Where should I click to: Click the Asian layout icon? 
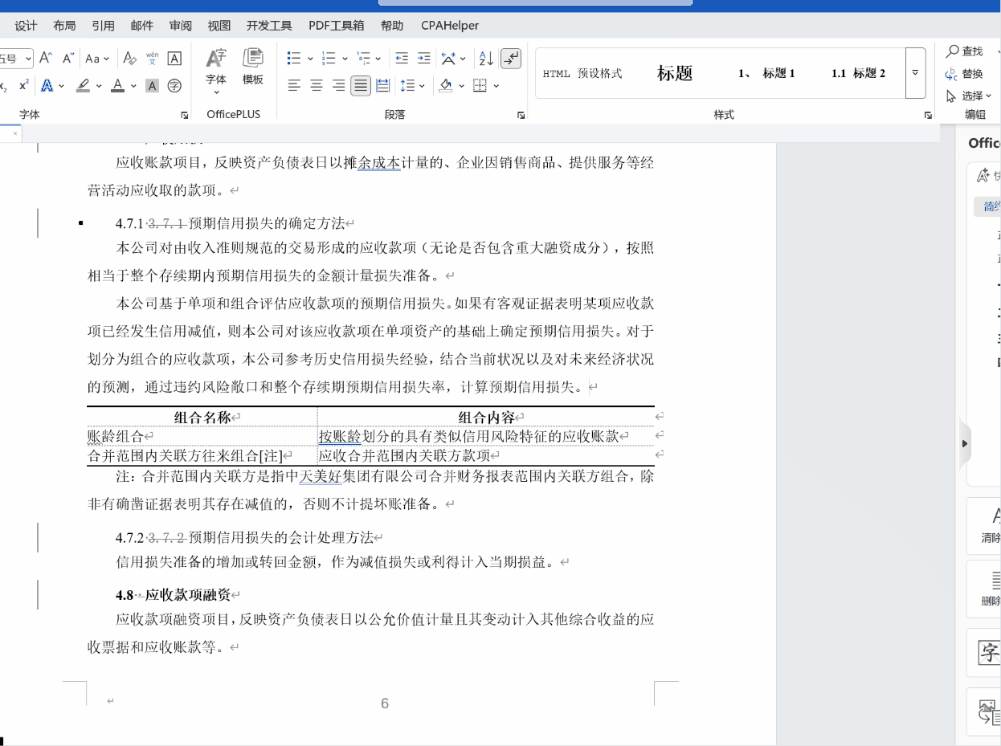(x=449, y=58)
